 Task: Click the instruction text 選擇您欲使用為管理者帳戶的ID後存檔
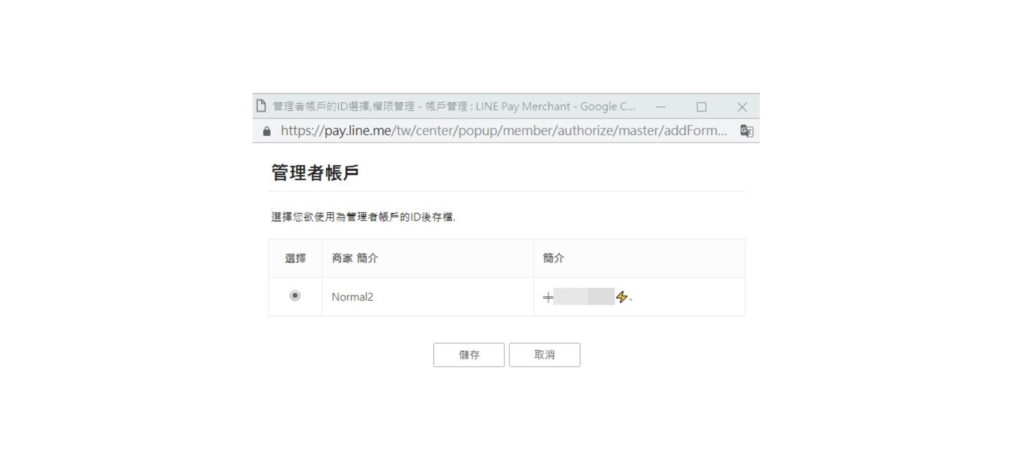pos(363,217)
